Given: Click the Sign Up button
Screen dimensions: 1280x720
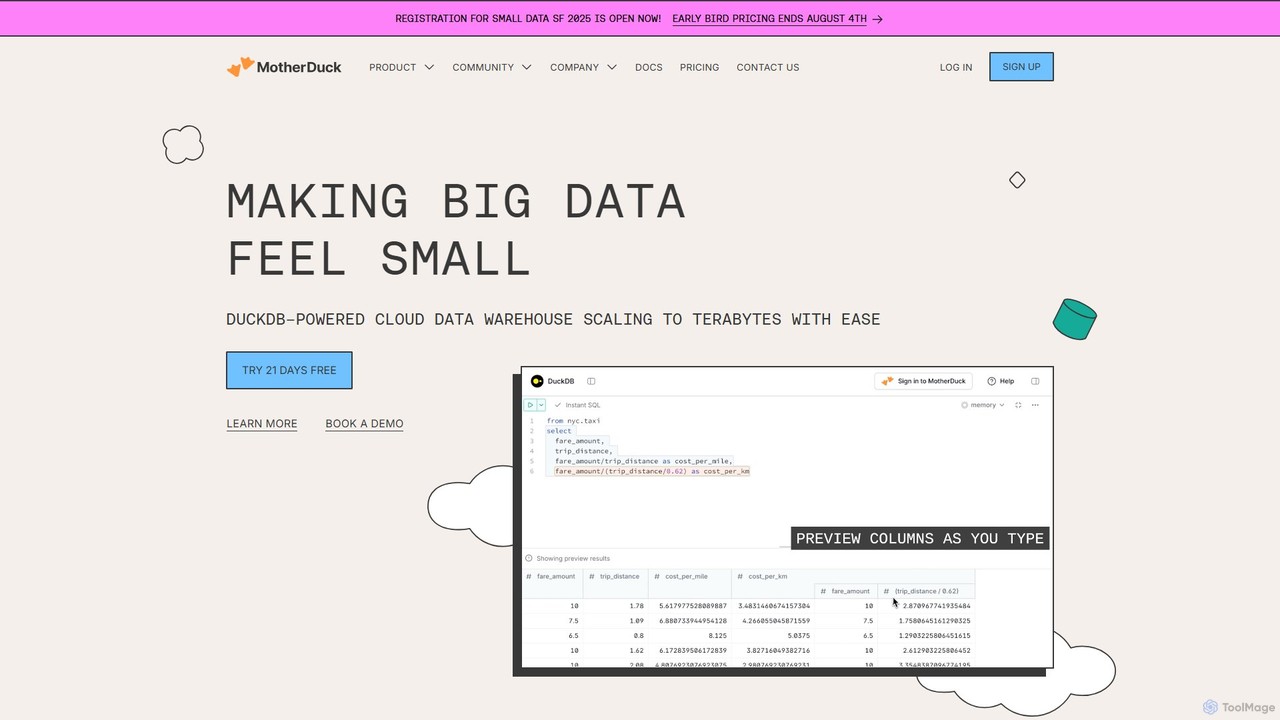Looking at the screenshot, I should pos(1021,67).
